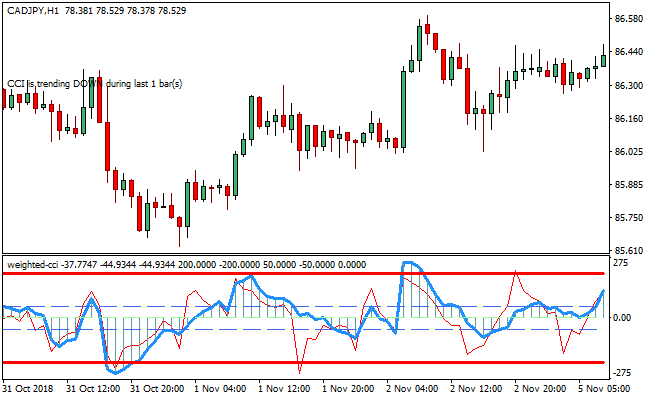Click the 1 Nov 20:00 time label
Image resolution: width=650 pixels, height=400 pixels.
348,389
